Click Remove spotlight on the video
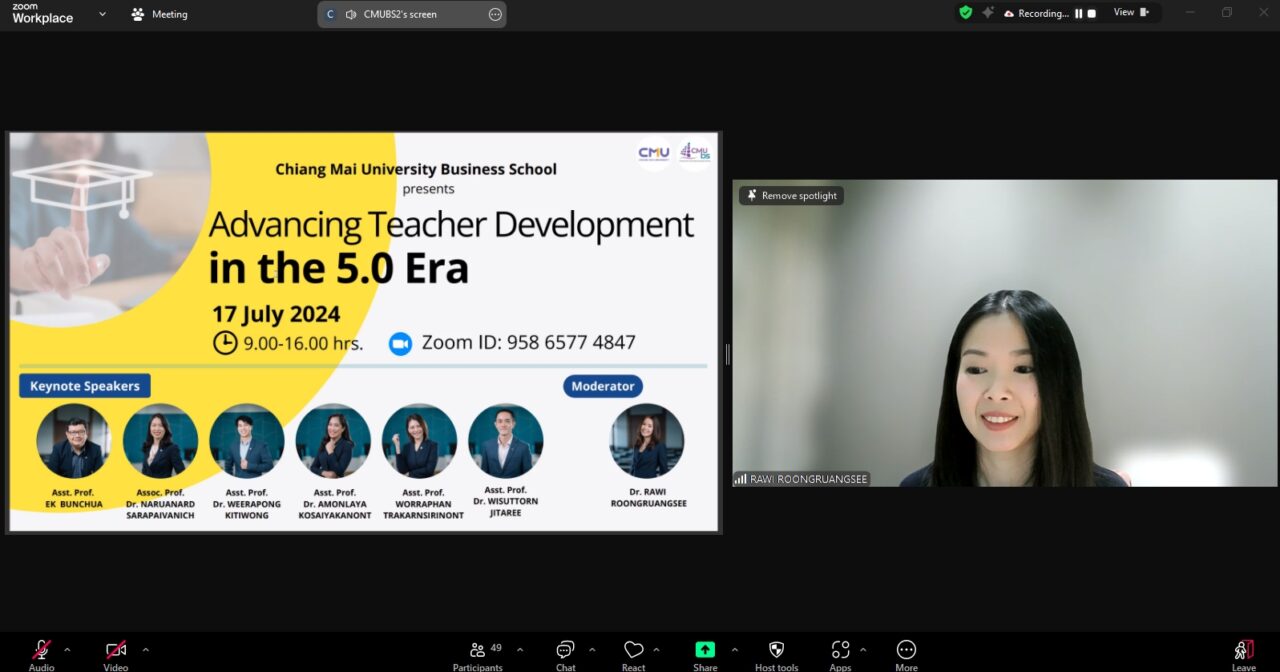Screen dimensions: 1280x672 click(791, 196)
